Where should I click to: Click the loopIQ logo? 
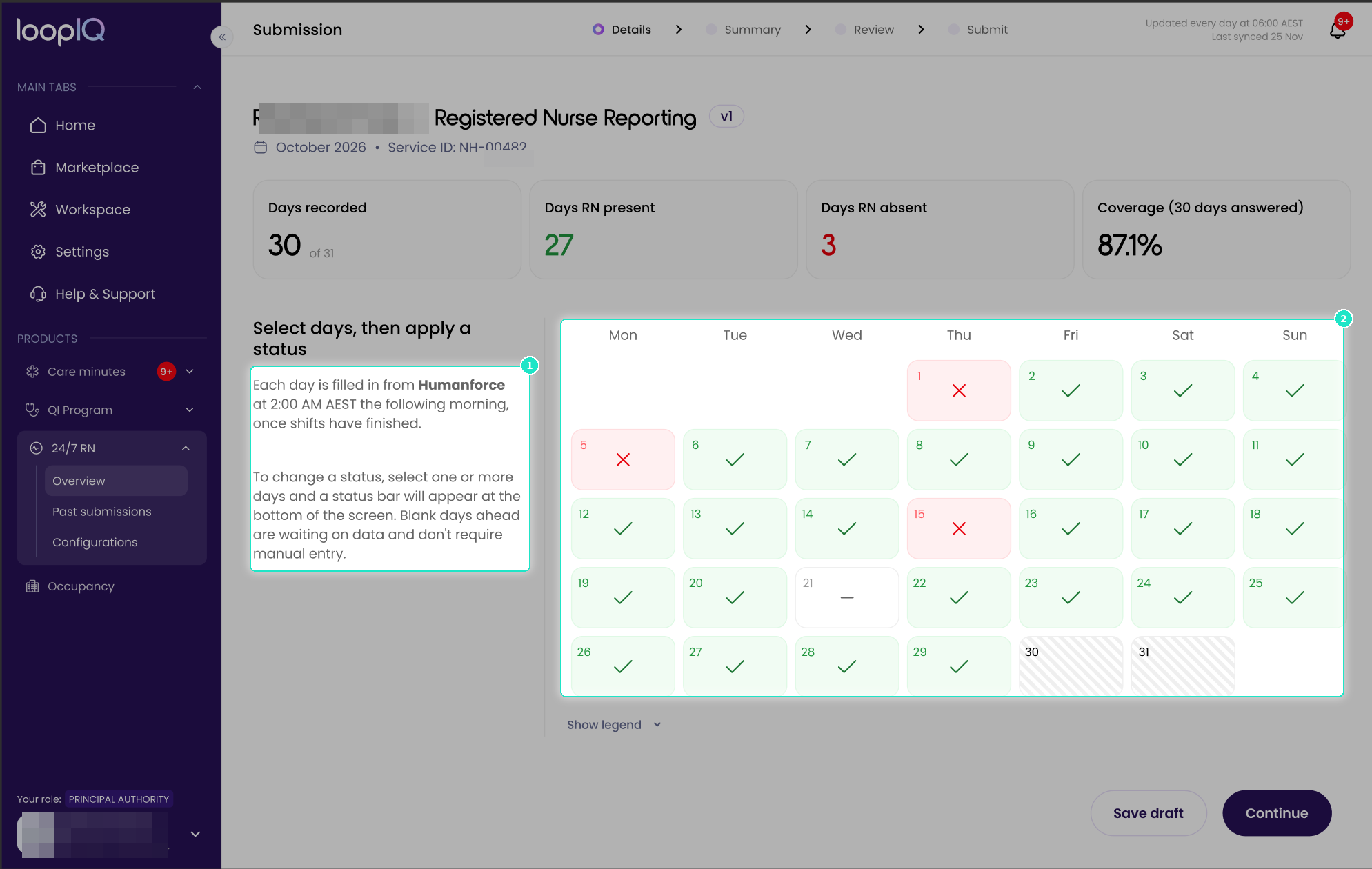coord(61,30)
